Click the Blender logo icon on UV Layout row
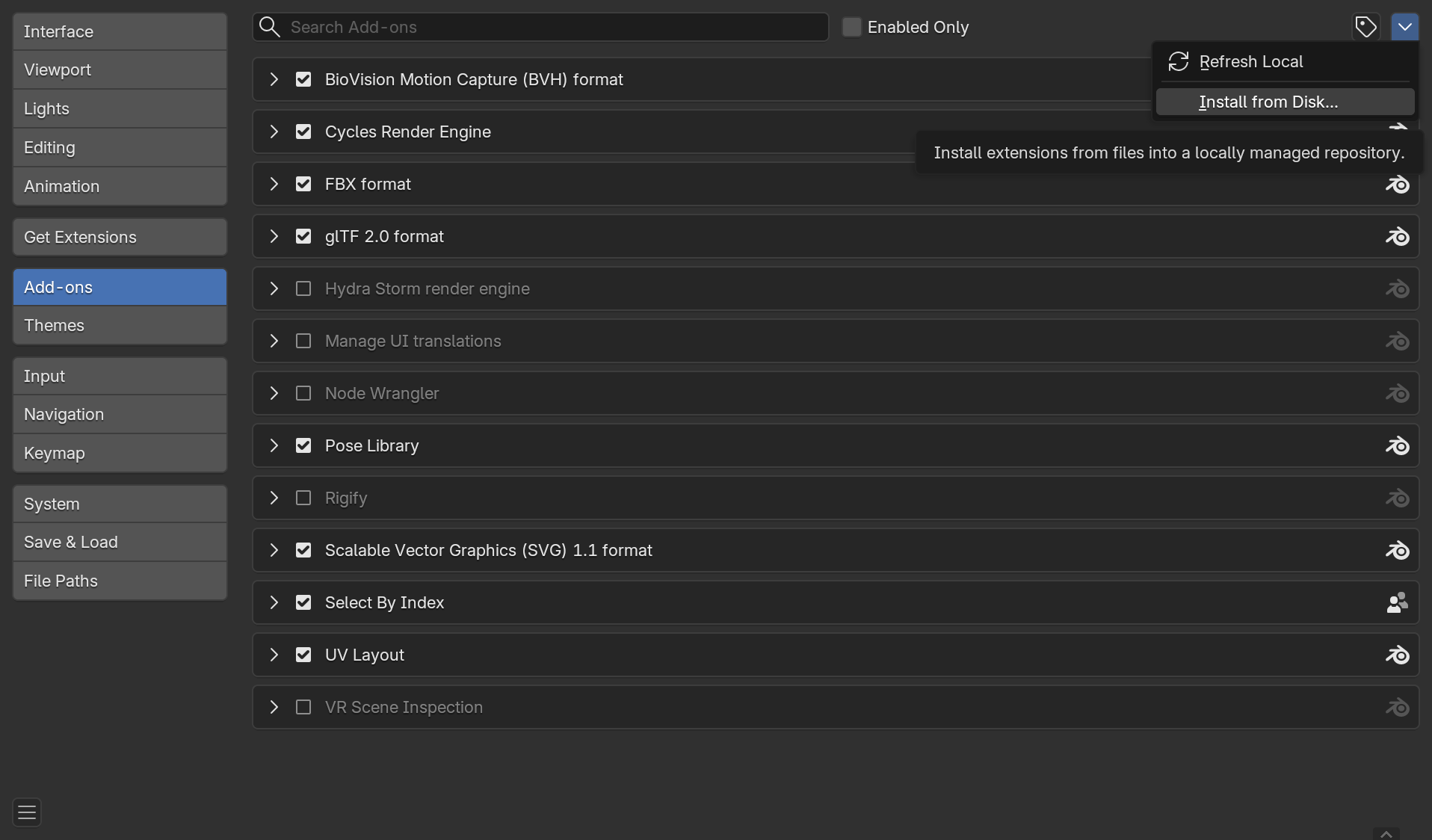This screenshot has height=840, width=1432. 1397,655
